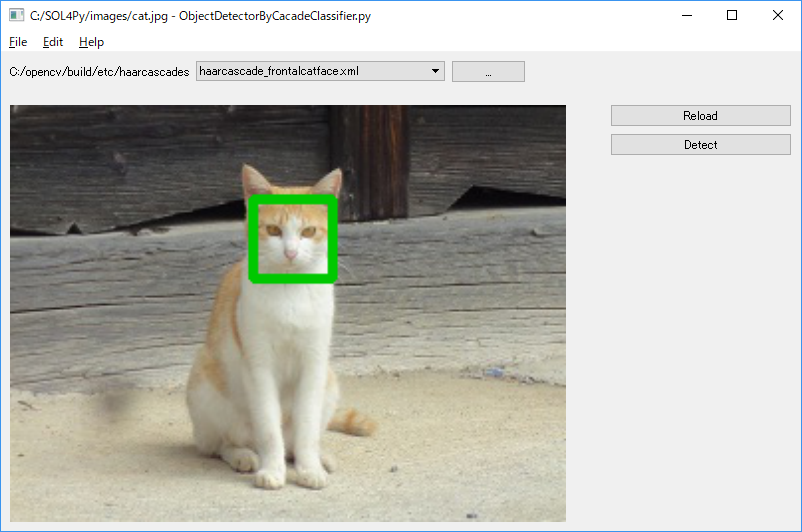Open the Help menu
The height and width of the screenshot is (532, 802).
coord(91,42)
